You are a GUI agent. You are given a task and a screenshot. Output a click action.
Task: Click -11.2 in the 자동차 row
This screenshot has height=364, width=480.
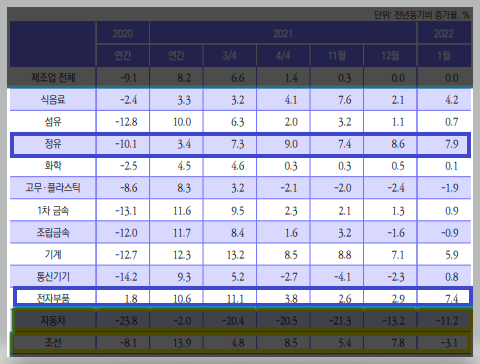point(447,321)
